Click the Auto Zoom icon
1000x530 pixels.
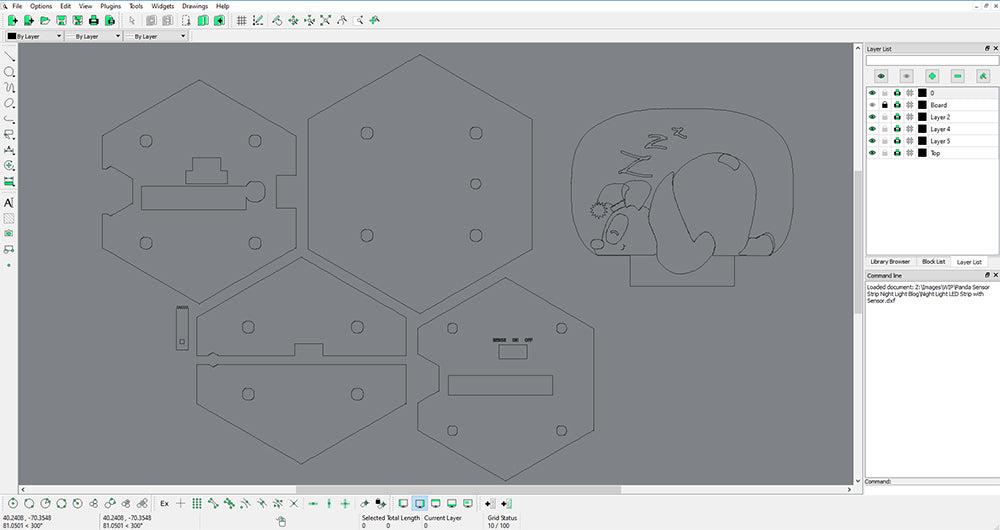coord(325,20)
